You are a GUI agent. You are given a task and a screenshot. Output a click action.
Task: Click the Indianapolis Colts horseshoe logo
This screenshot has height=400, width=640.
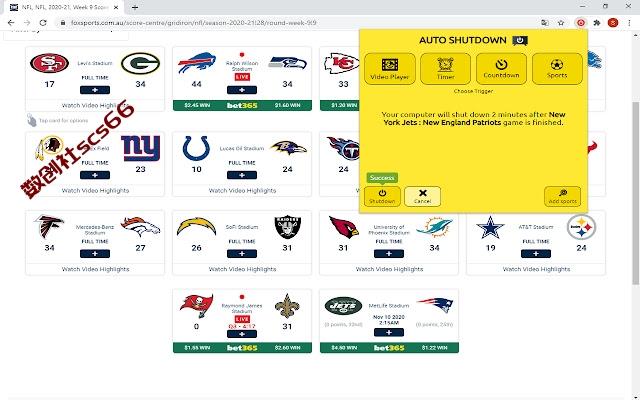196,148
